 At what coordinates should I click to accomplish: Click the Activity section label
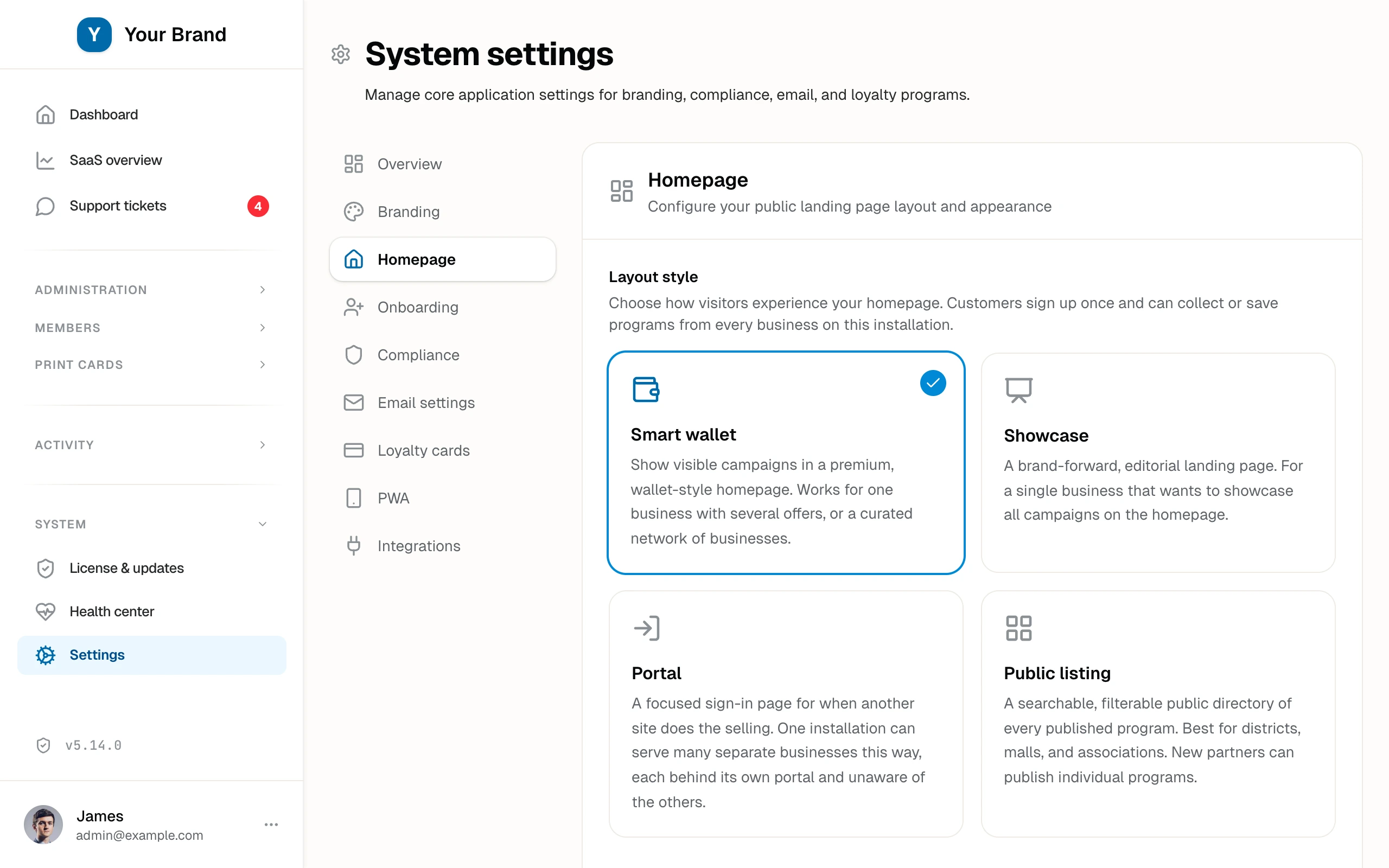(x=64, y=445)
